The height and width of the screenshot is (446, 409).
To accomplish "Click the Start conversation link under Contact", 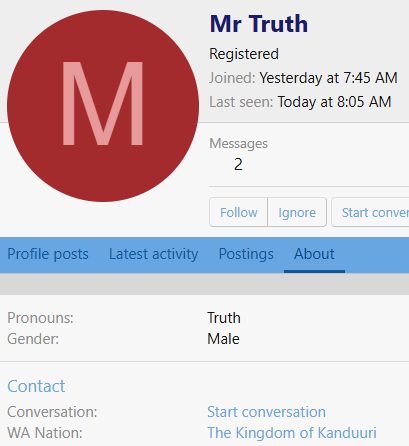I will (266, 412).
